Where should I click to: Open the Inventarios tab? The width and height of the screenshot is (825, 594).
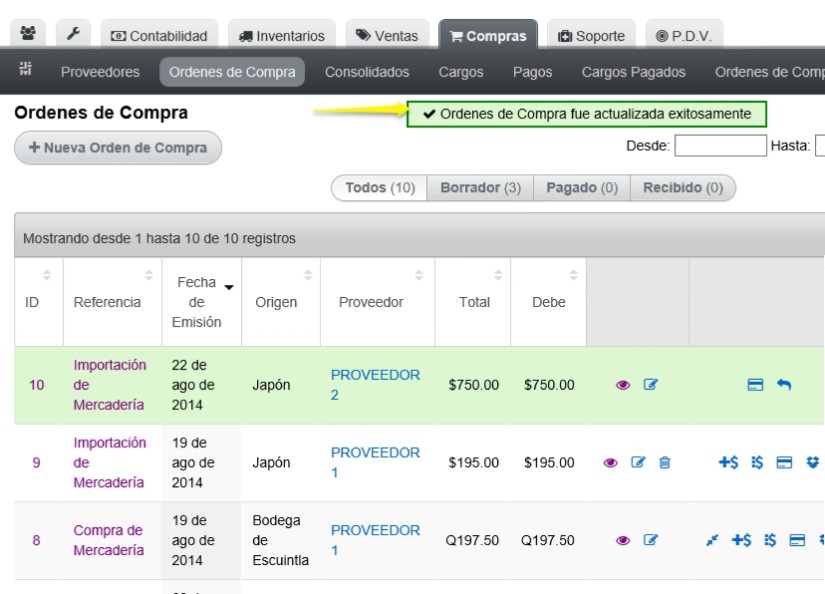tap(281, 35)
